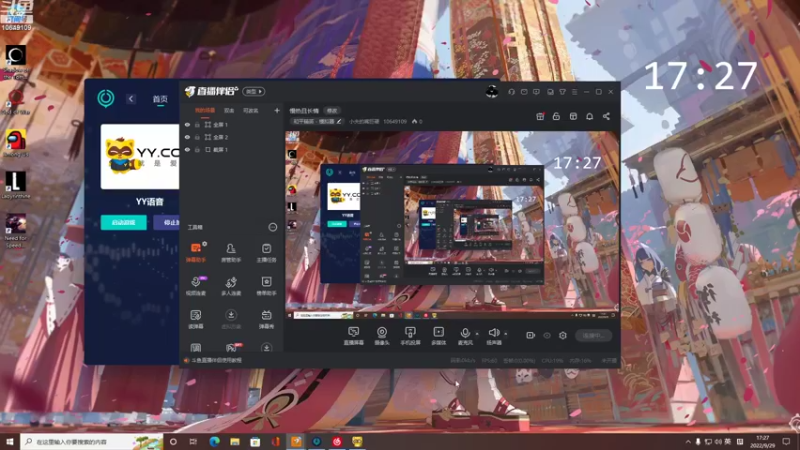Image resolution: width=800 pixels, height=450 pixels.
Task: Open hamburger menu icon in title bar
Action: (x=574, y=92)
